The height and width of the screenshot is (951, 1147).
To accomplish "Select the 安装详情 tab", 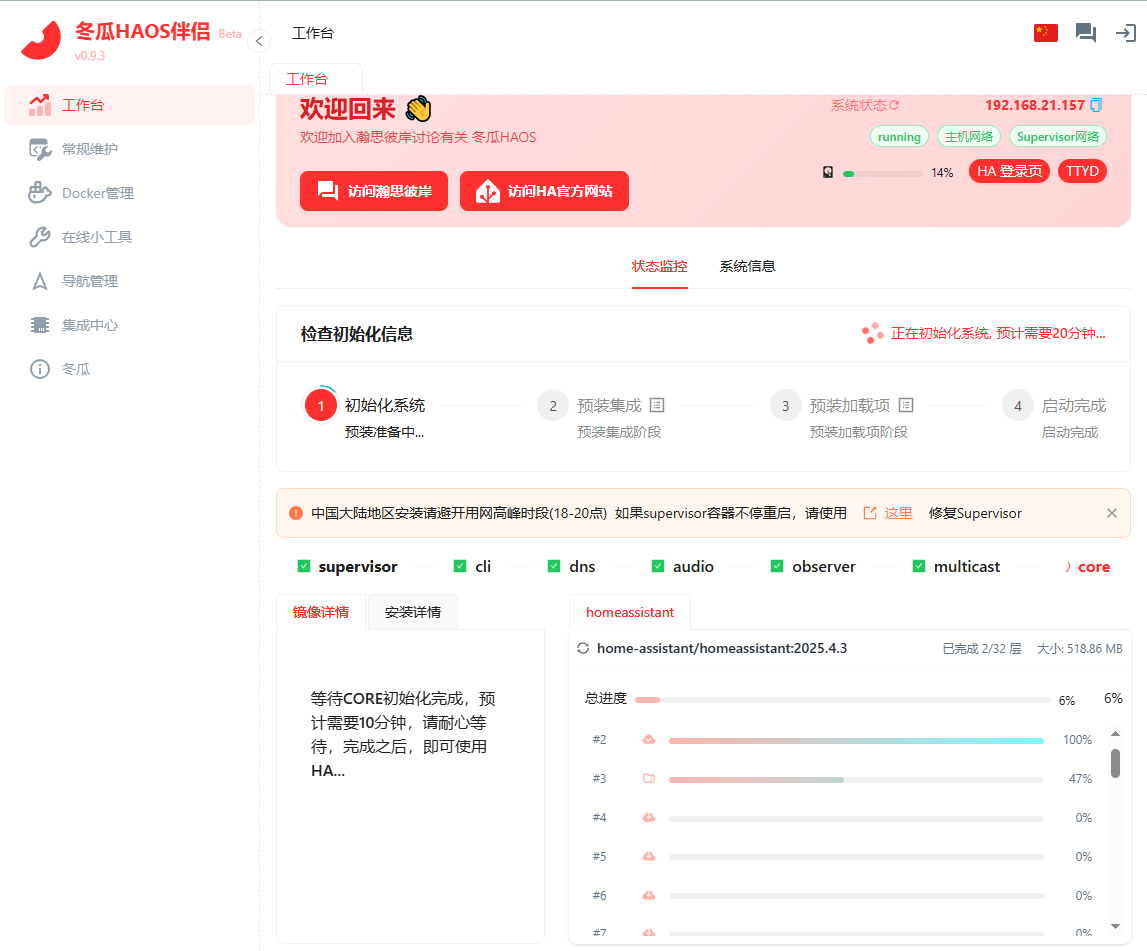I will point(413,612).
